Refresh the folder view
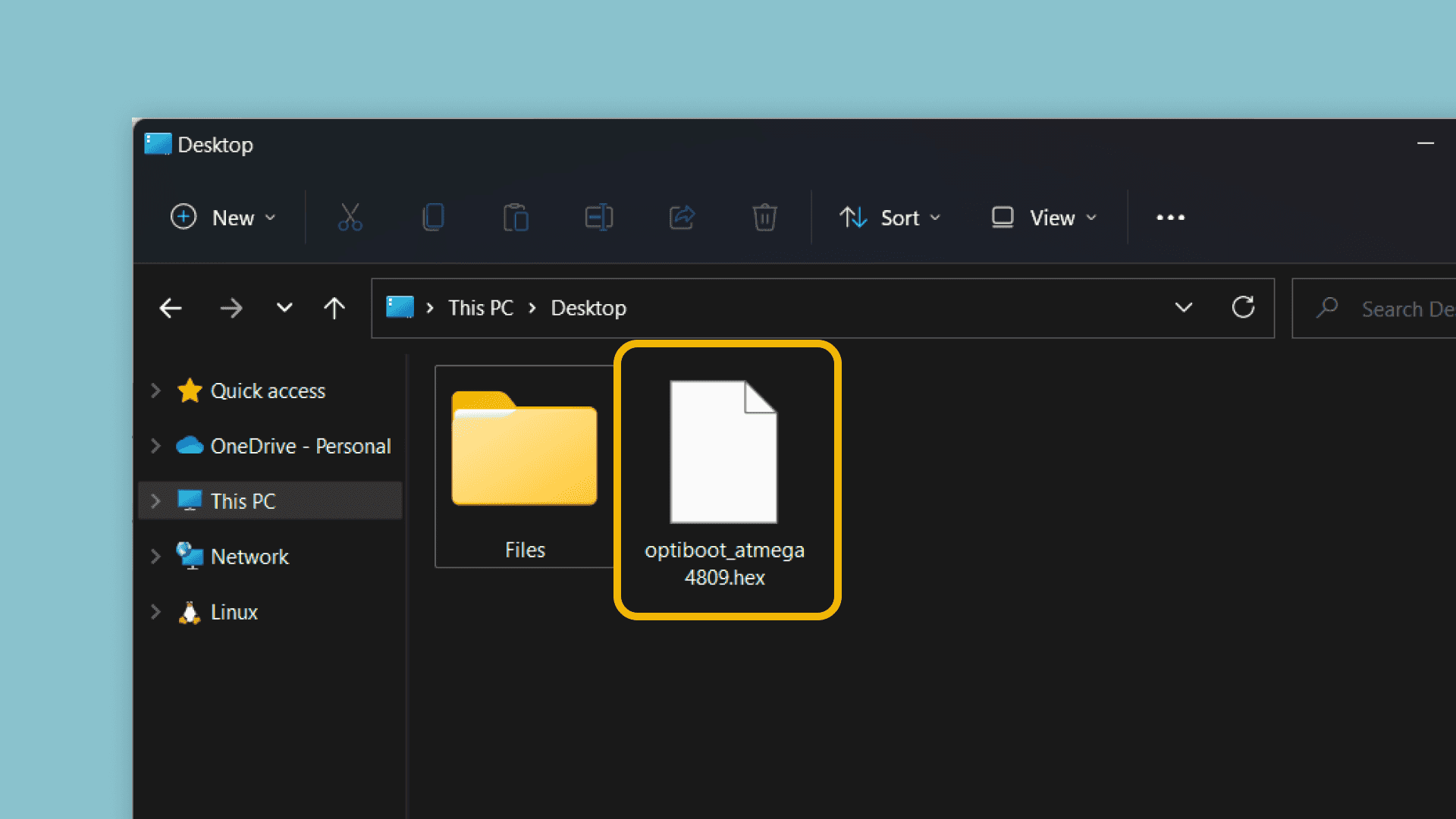Screen dimensions: 1456x819 pyautogui.click(x=1243, y=308)
